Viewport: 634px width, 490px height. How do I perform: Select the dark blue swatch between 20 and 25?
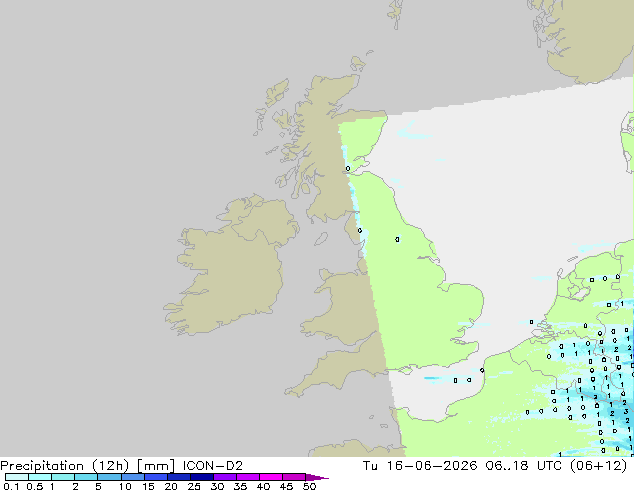(179, 477)
